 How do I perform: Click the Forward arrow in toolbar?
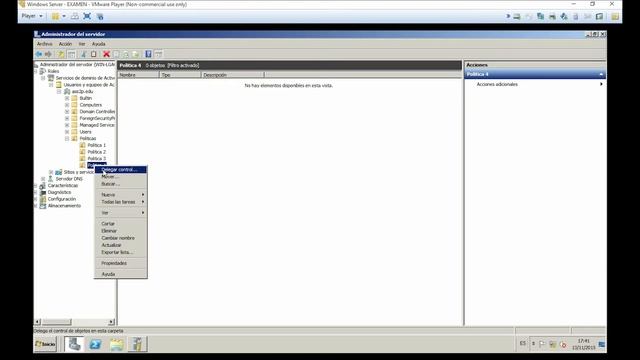point(48,54)
